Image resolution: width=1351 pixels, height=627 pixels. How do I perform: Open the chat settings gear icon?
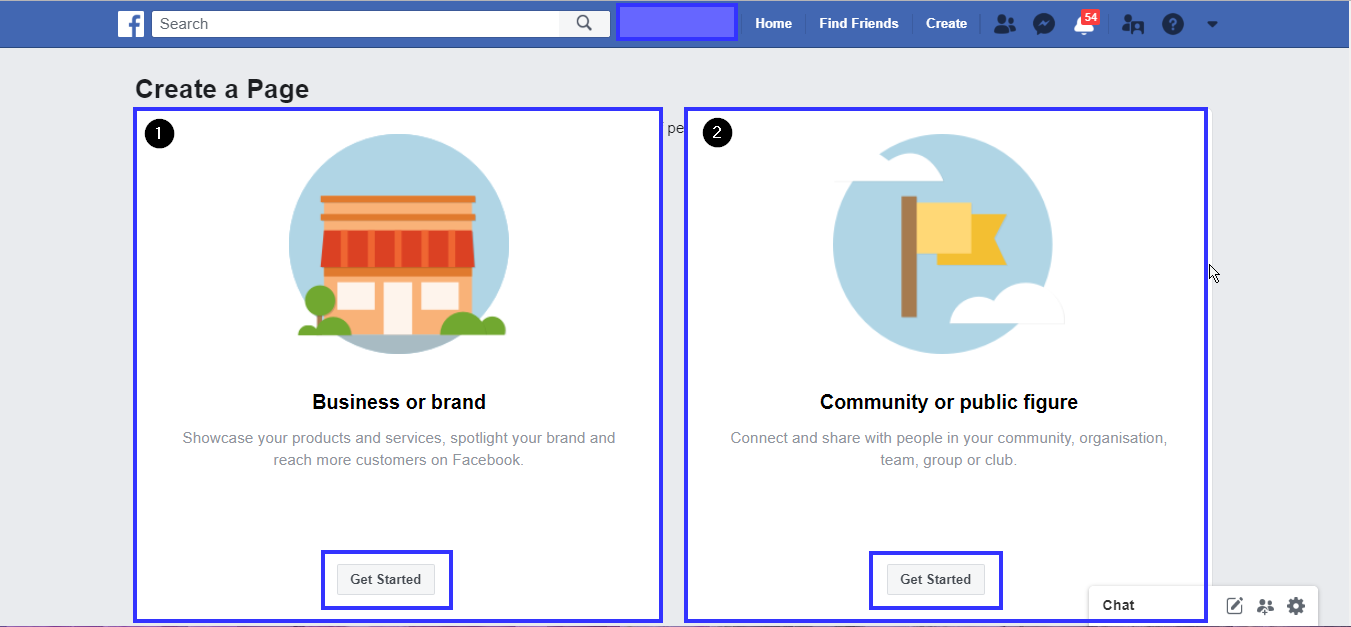(1296, 605)
